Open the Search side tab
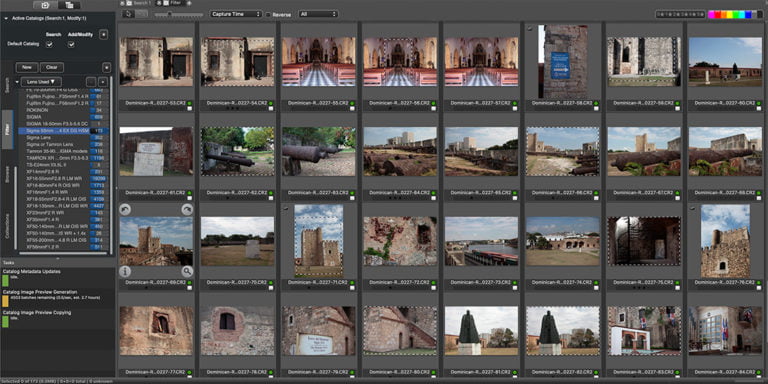 pyautogui.click(x=7, y=86)
